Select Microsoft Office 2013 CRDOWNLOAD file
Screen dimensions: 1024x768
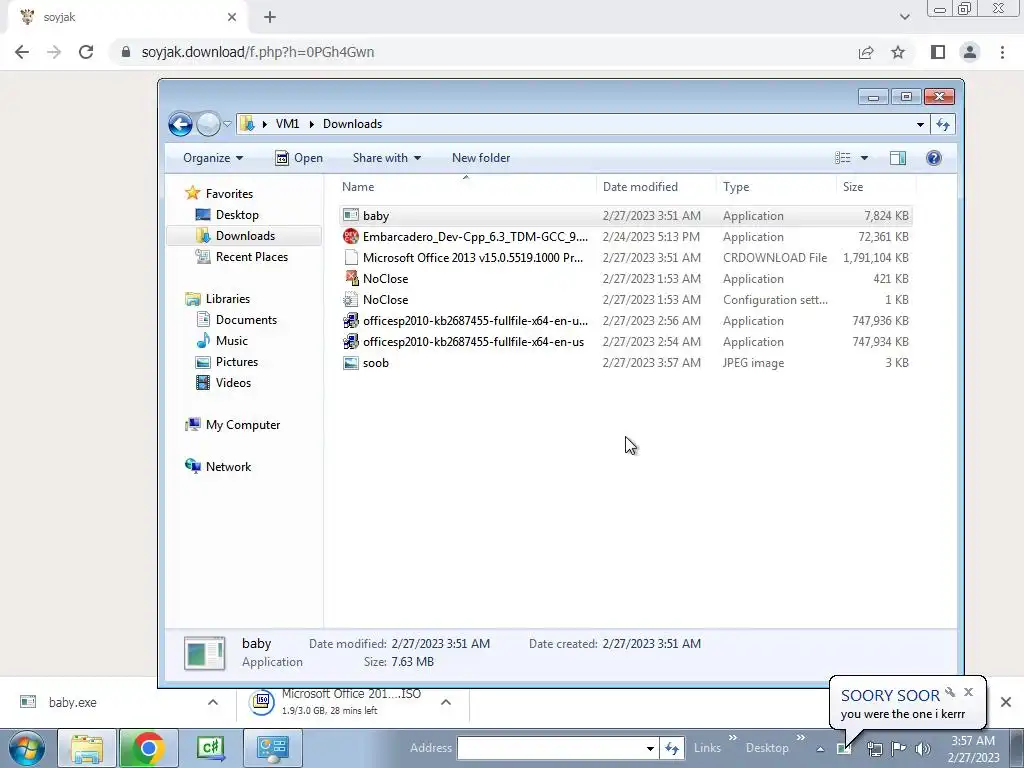pos(625,257)
